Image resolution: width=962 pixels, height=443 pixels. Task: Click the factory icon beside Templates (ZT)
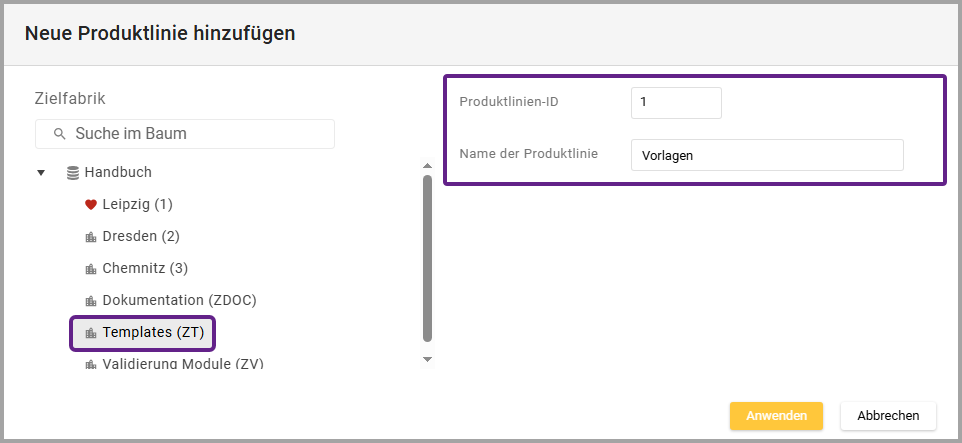tap(91, 333)
